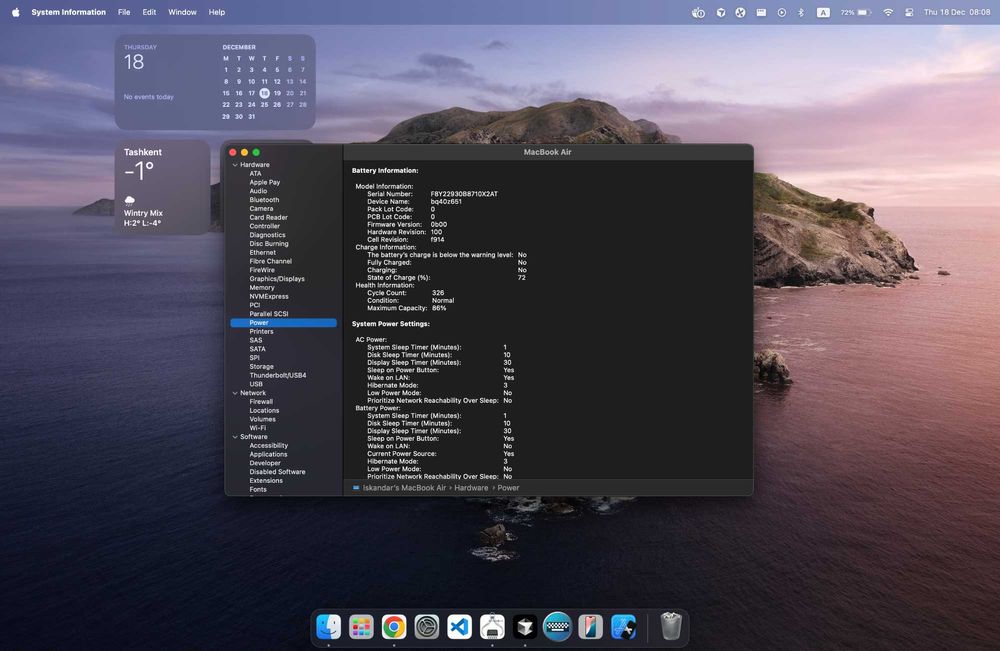Select Thunderbolt/USB4 in the sidebar
Viewport: 1000px width, 651px height.
pyautogui.click(x=277, y=376)
